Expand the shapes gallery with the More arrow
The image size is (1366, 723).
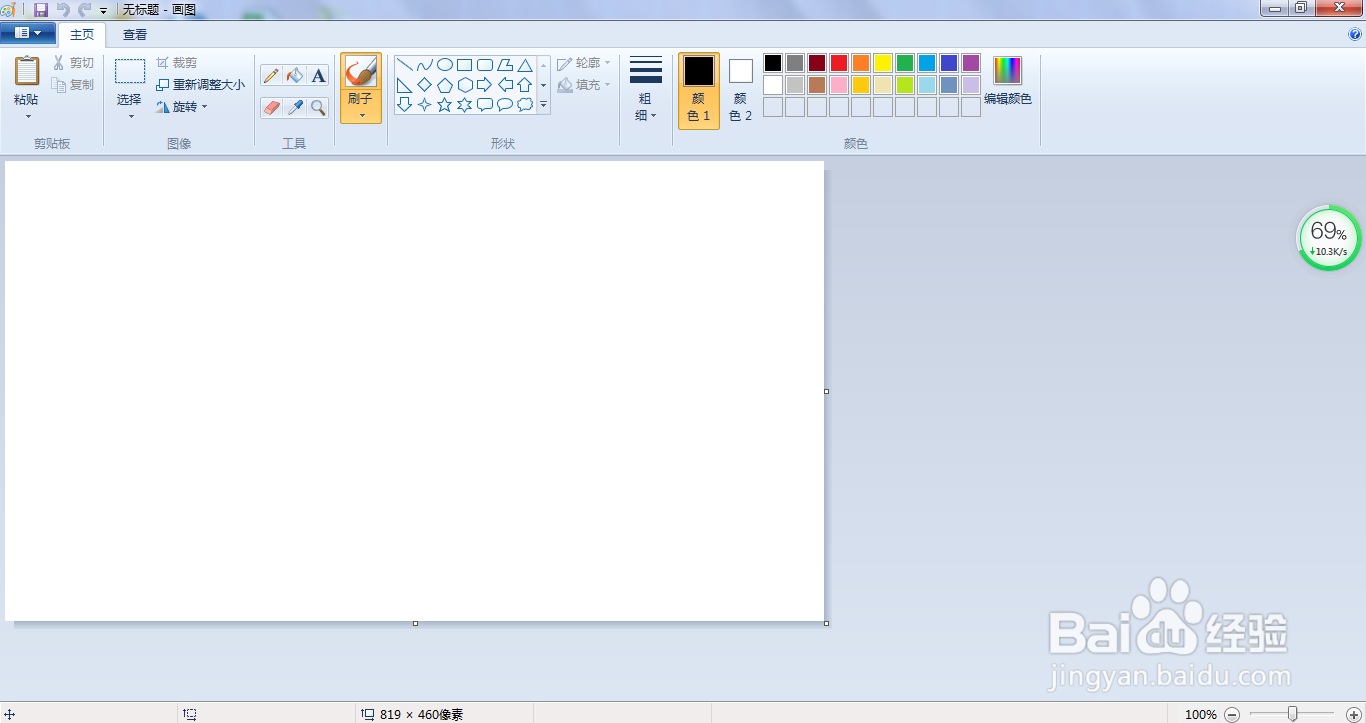pyautogui.click(x=544, y=105)
